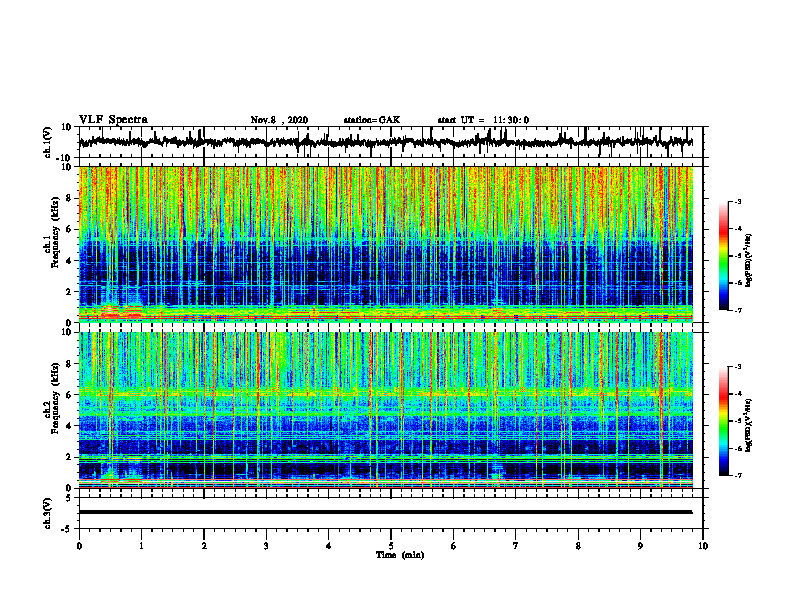Click time axis tick label 1

coord(141,546)
